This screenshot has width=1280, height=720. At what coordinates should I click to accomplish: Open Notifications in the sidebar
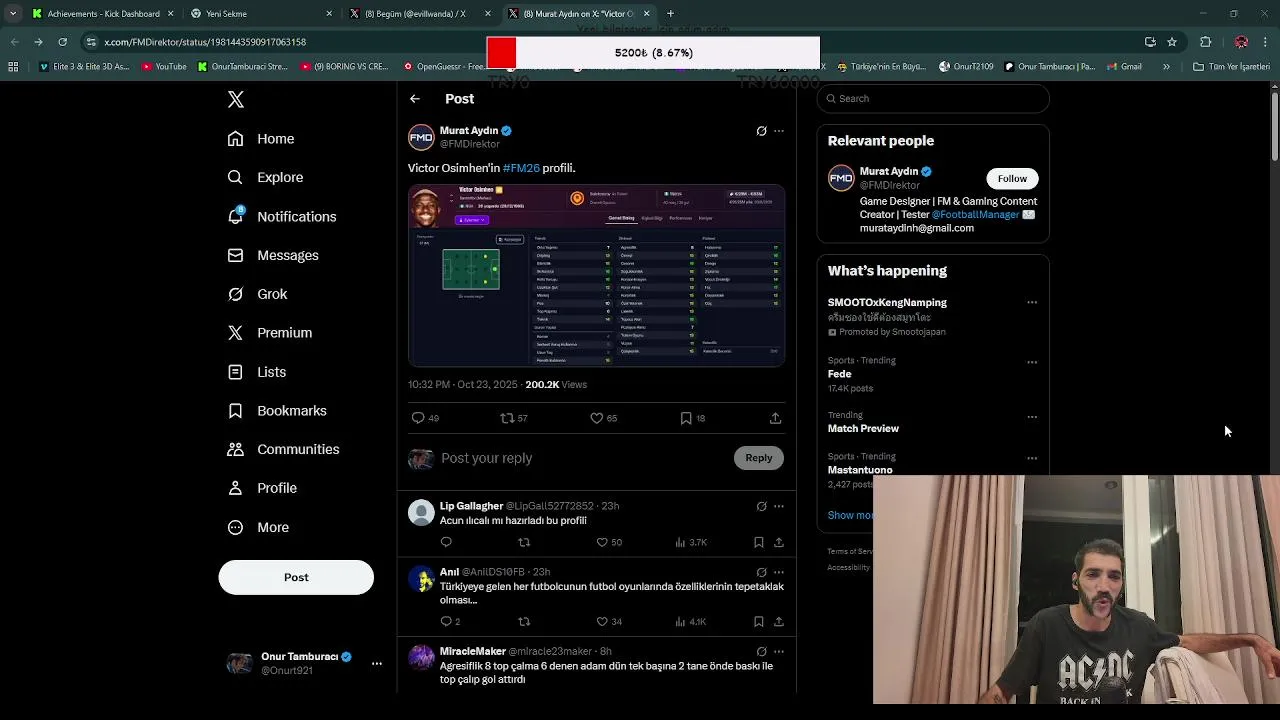coord(282,216)
